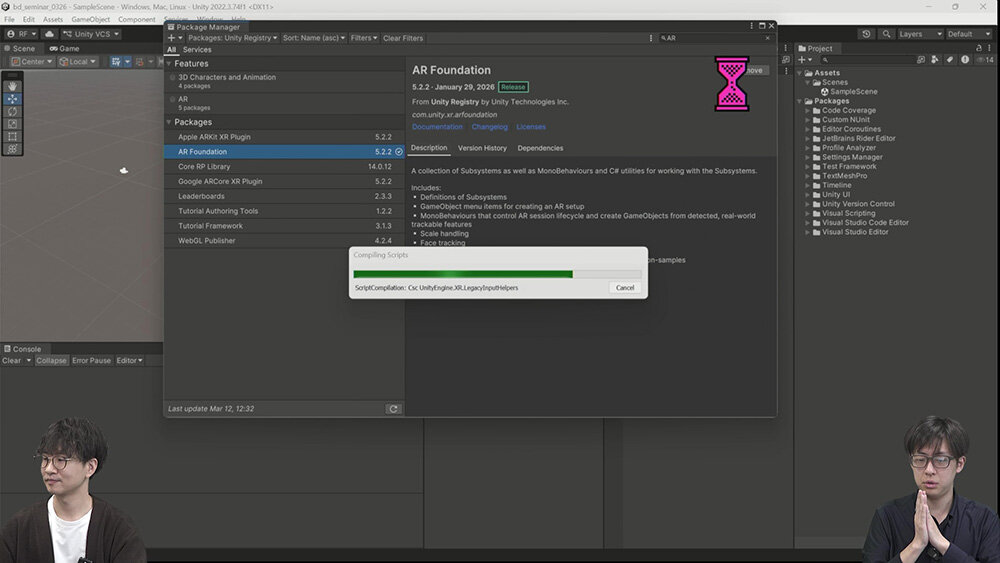
Task: Click the cloud services icon
Action: [x=49, y=34]
